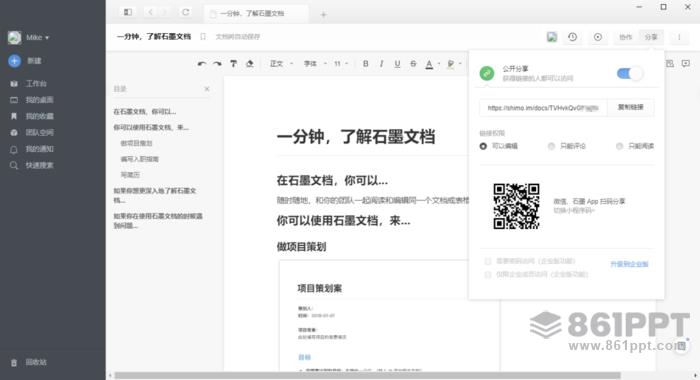Reload the page with refresh icon
This screenshot has width=700, height=380.
point(185,13)
